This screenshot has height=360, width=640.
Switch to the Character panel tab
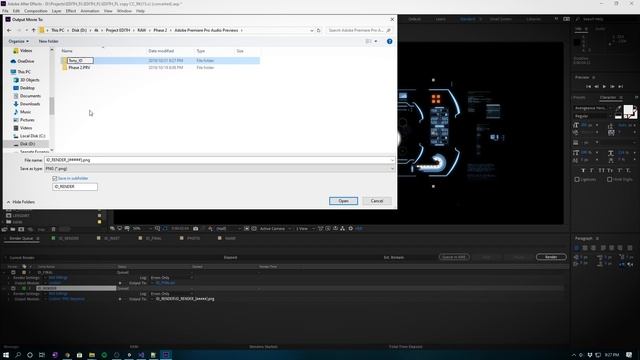point(608,98)
